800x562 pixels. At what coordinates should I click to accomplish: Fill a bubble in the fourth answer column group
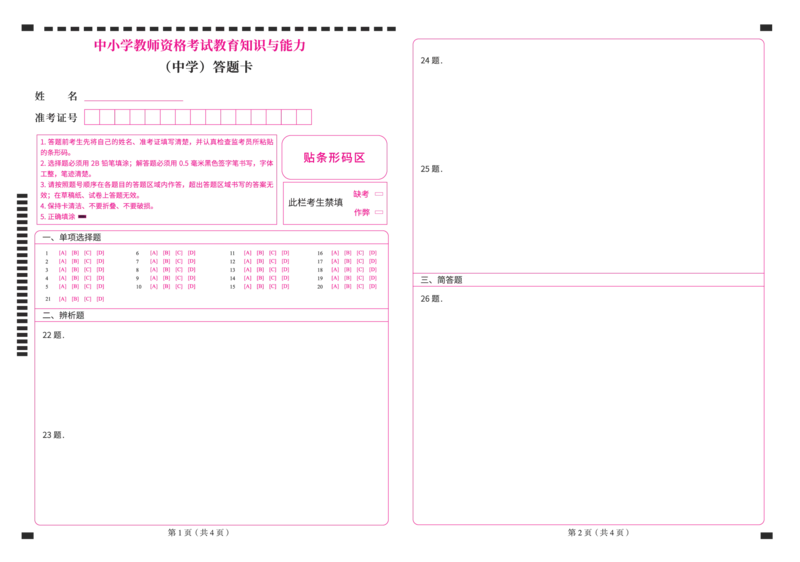coord(354,269)
